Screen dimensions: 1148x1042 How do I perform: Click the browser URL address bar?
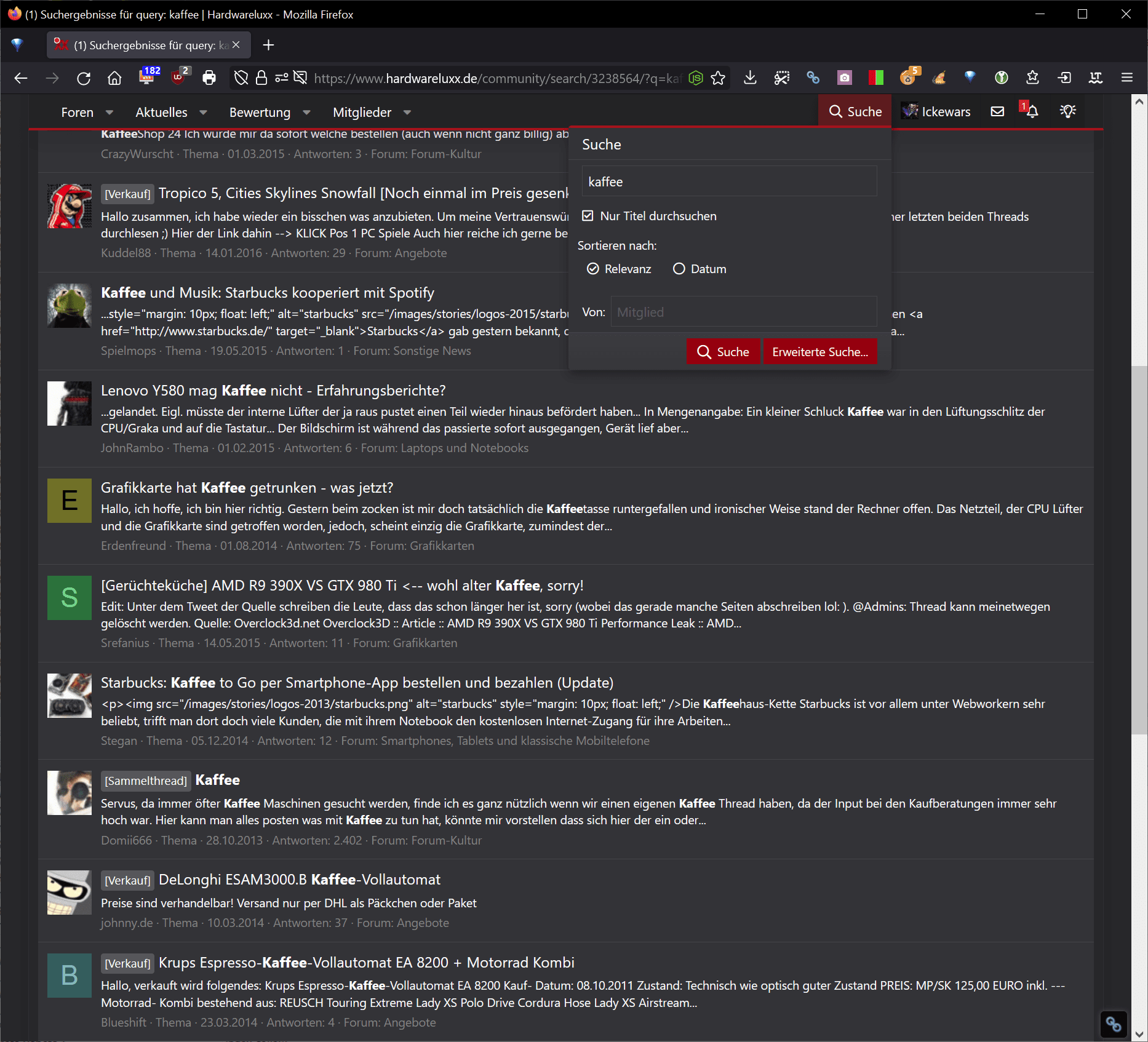click(x=497, y=78)
